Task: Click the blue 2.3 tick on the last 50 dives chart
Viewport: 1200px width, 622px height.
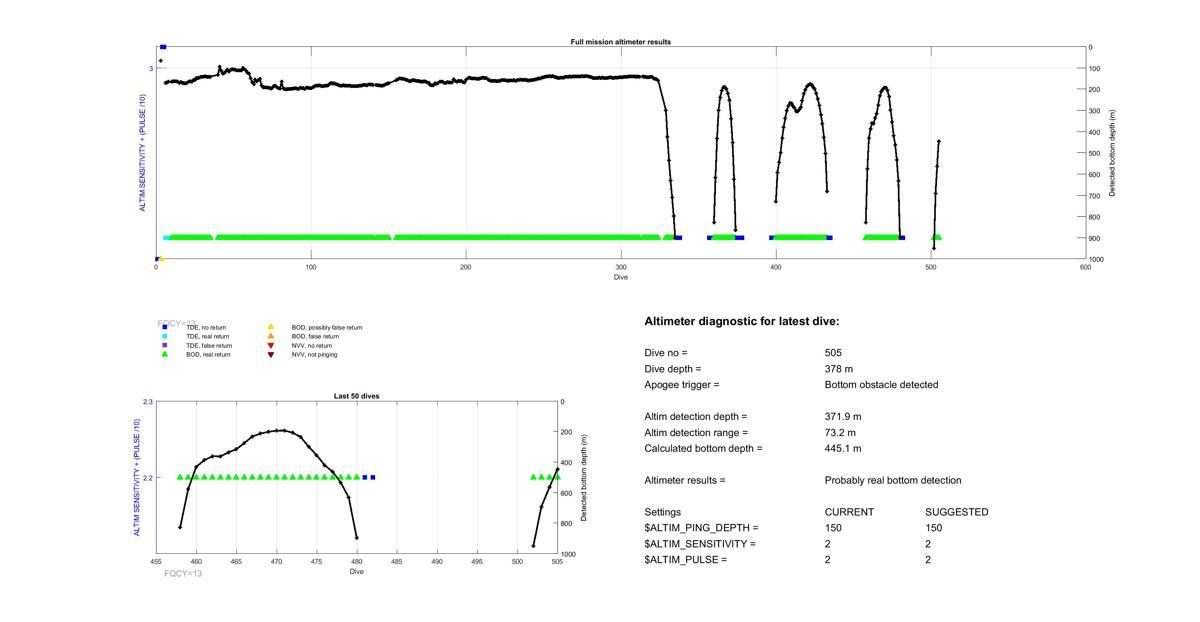Action: click(148, 402)
